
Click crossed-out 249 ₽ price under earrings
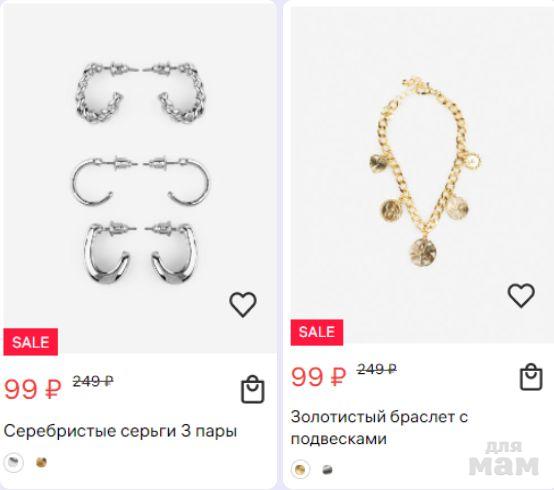tap(93, 381)
